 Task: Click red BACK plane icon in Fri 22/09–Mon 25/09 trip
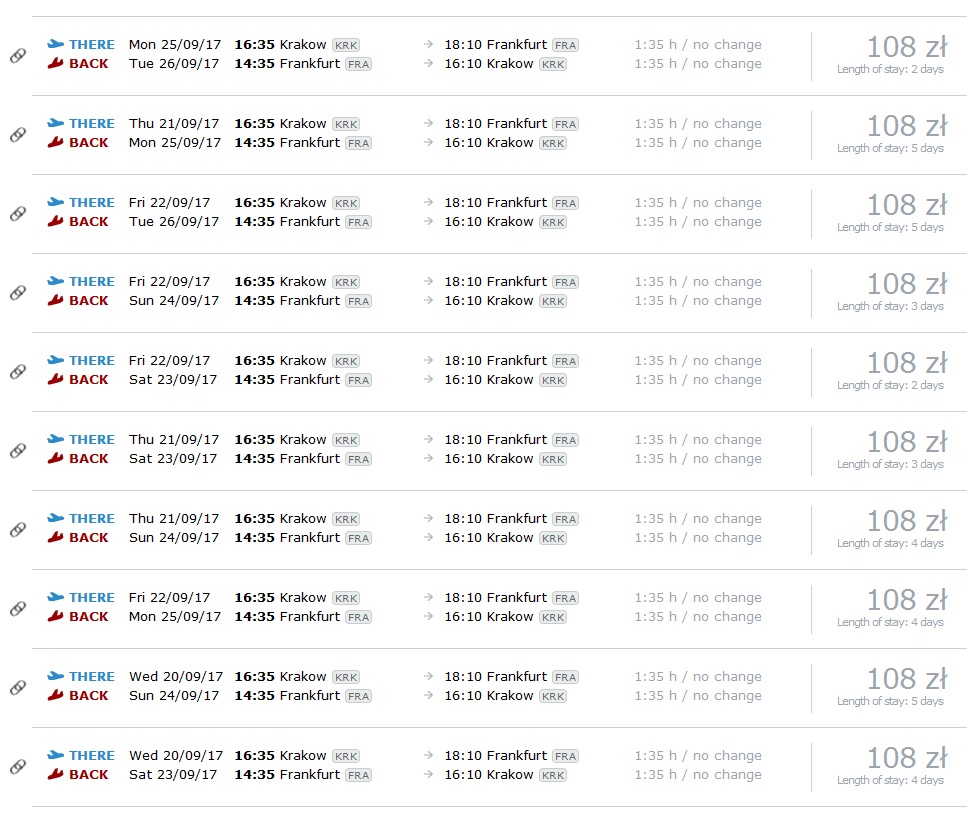pos(56,616)
